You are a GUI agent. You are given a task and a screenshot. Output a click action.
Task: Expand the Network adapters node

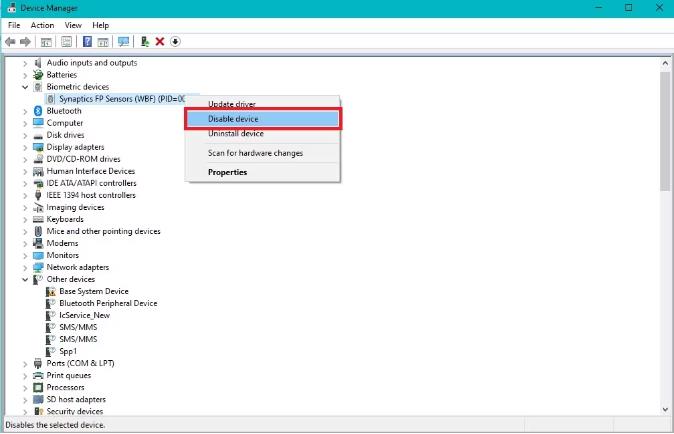(25, 268)
